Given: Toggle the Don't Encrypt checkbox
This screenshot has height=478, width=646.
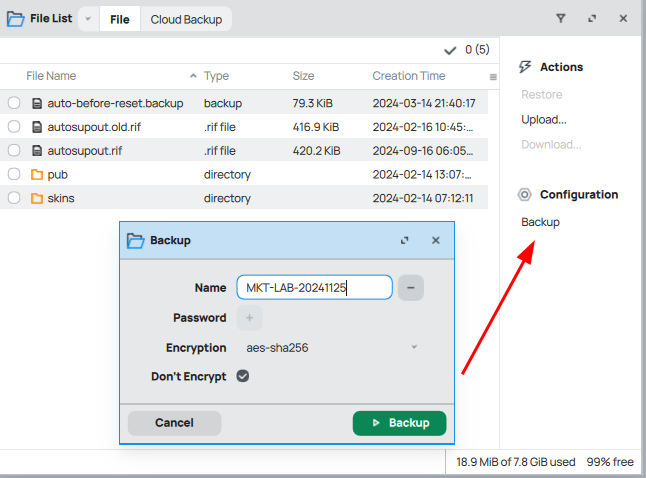Looking at the screenshot, I should [x=242, y=376].
